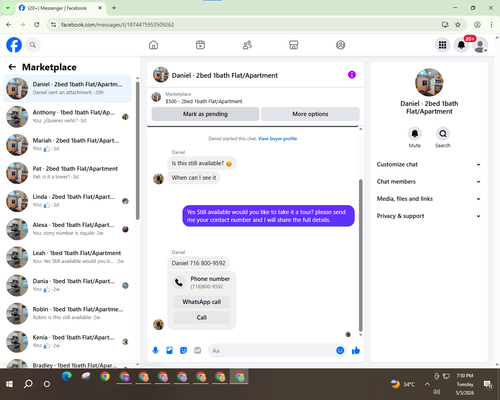Mute this conversation with the bell button
This screenshot has height=400, width=500.
(x=415, y=134)
